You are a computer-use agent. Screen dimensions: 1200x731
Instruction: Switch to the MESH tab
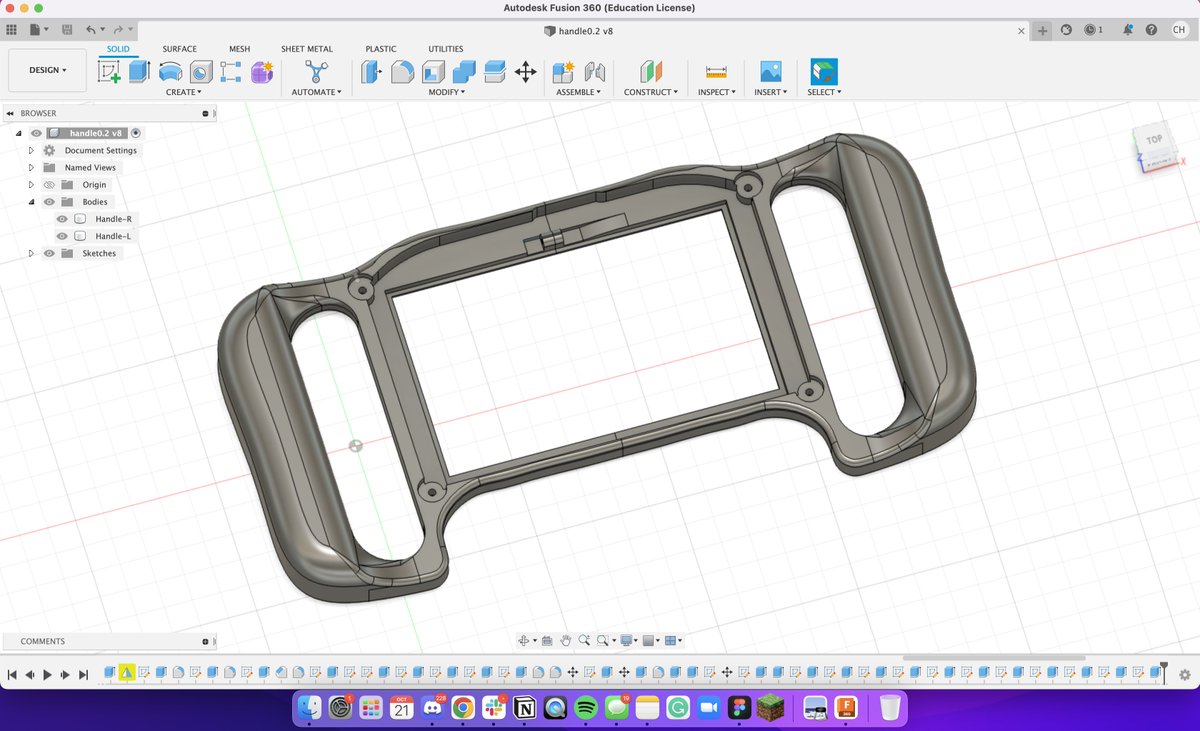[x=239, y=48]
